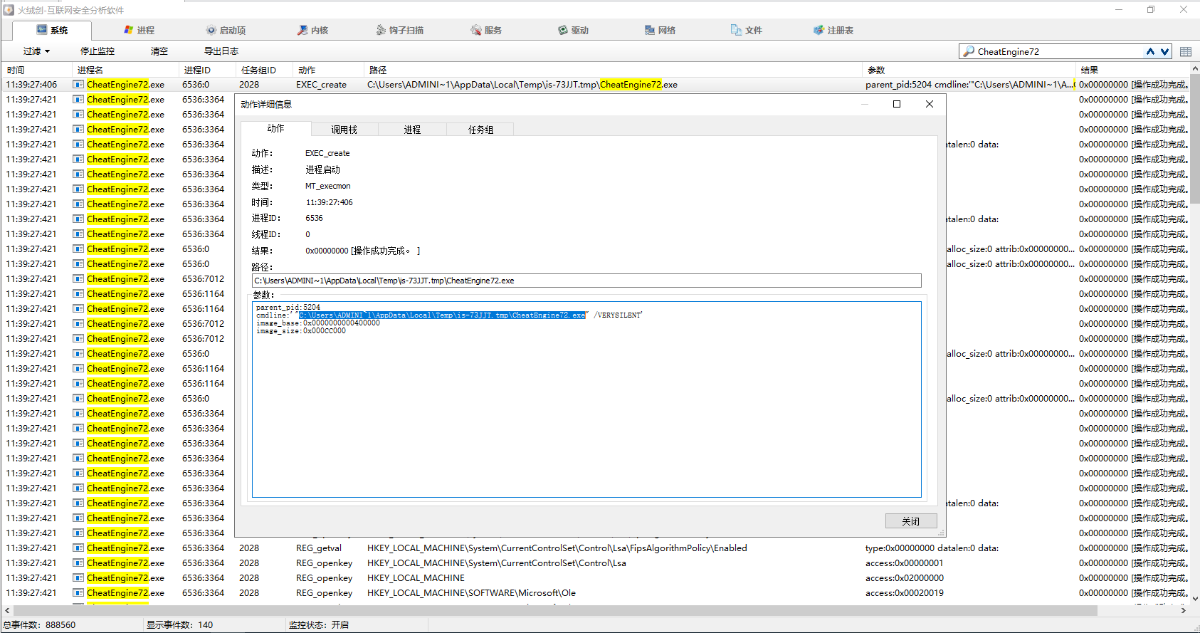Click the process icon in the EXEC_create row
The image size is (1200, 633).
tap(78, 85)
